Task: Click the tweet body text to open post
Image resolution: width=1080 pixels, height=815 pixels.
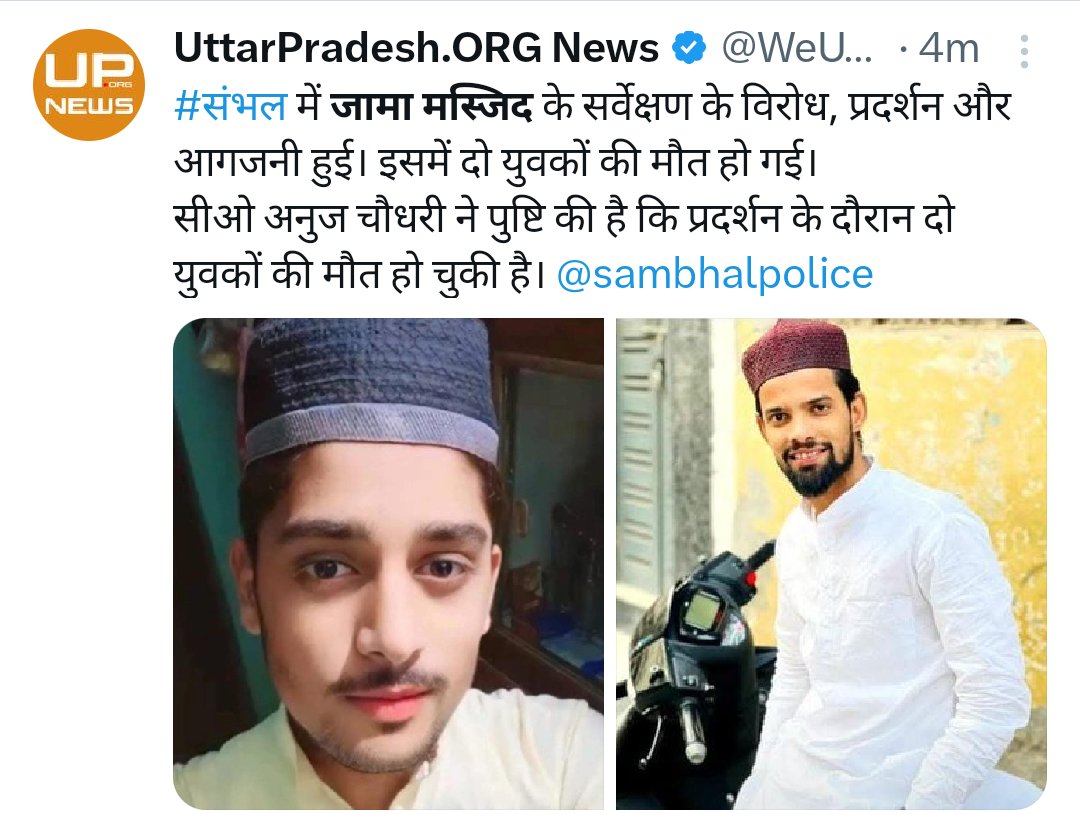Action: (592, 190)
